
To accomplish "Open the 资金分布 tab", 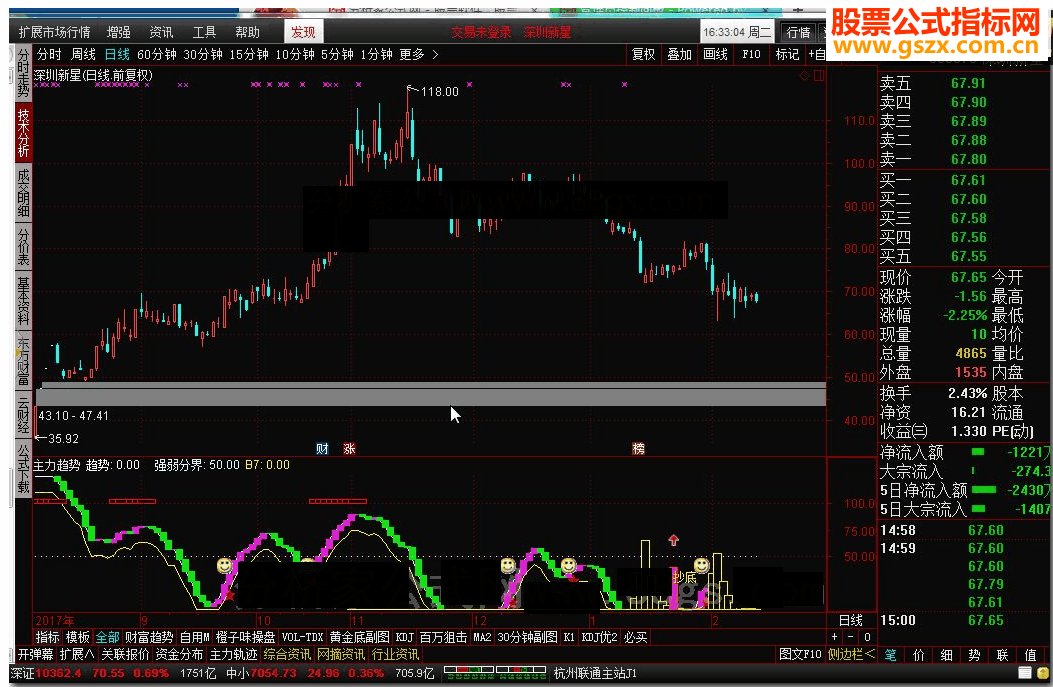I will pos(179,655).
